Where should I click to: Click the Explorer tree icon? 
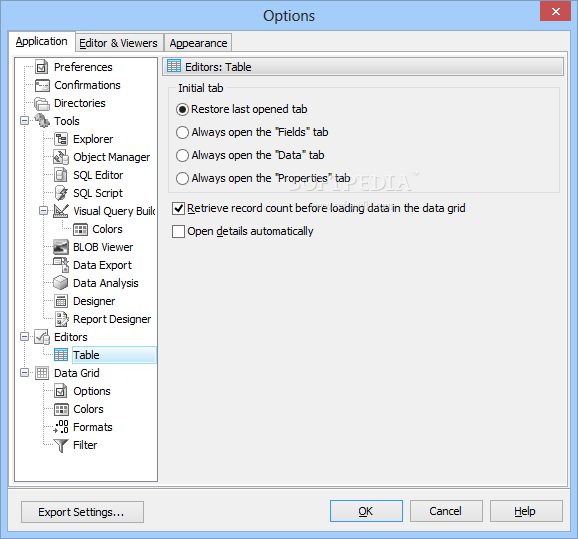point(61,139)
